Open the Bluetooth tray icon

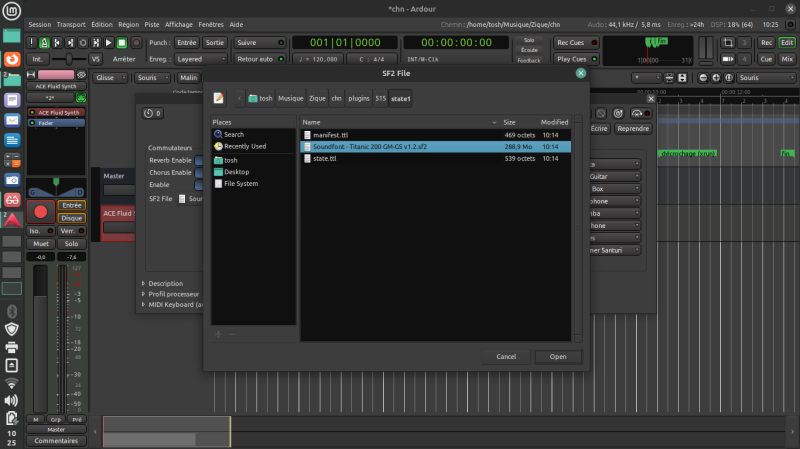click(12, 310)
